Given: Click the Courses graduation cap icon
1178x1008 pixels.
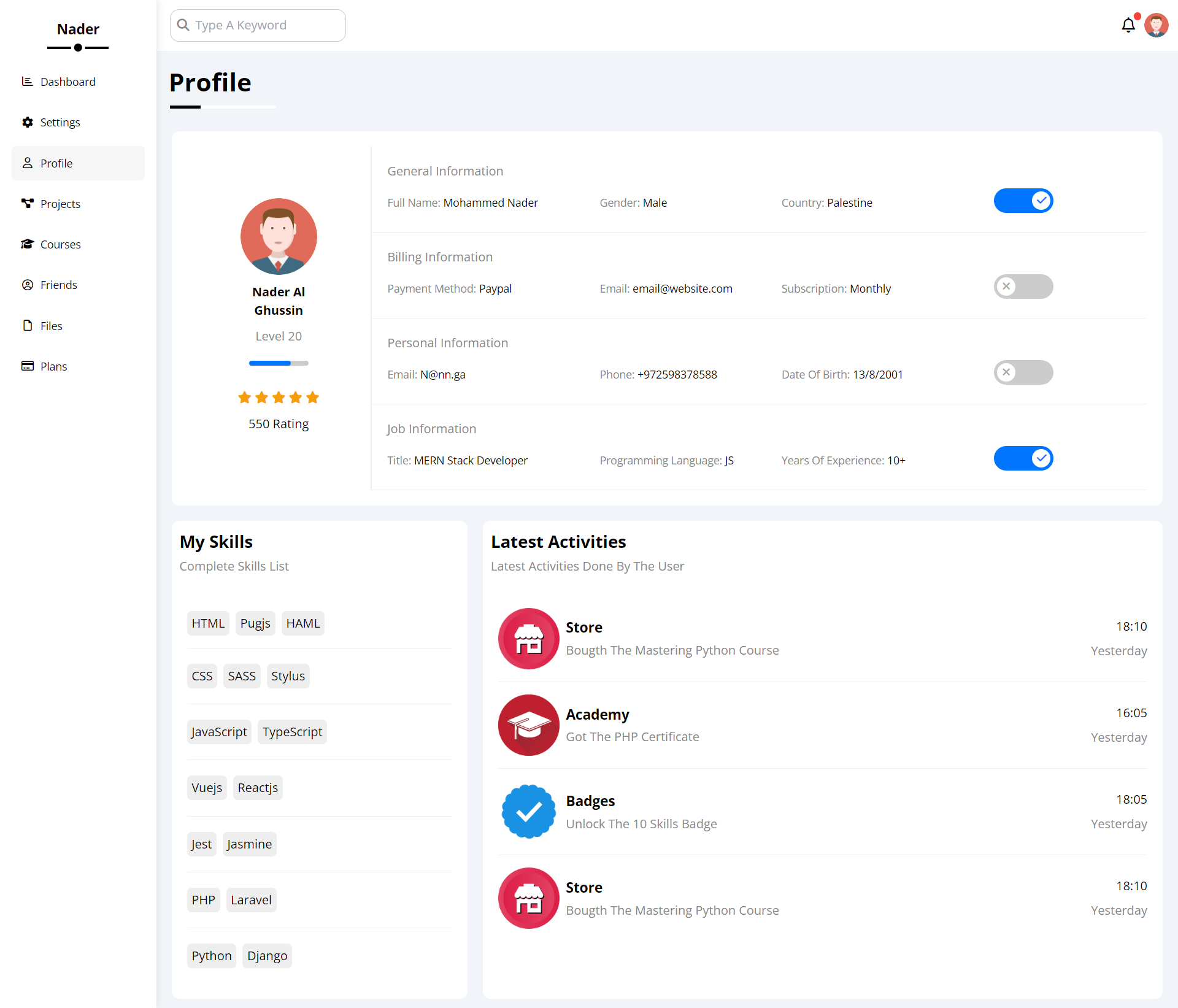Looking at the screenshot, I should tap(27, 244).
